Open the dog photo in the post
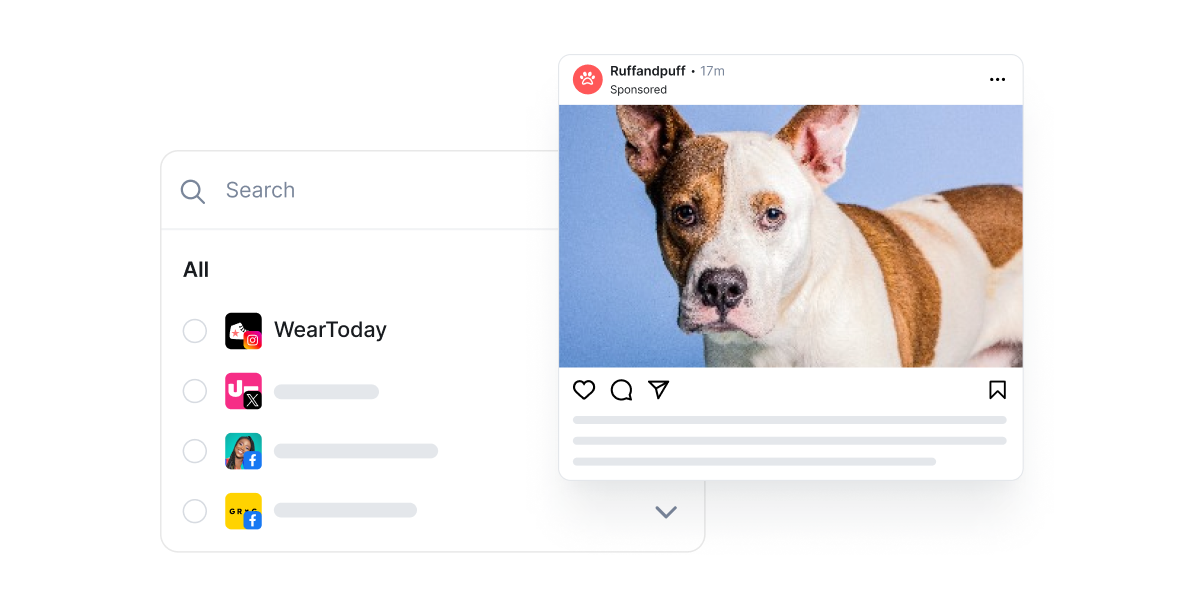This screenshot has width=1184, height=592. [x=791, y=236]
